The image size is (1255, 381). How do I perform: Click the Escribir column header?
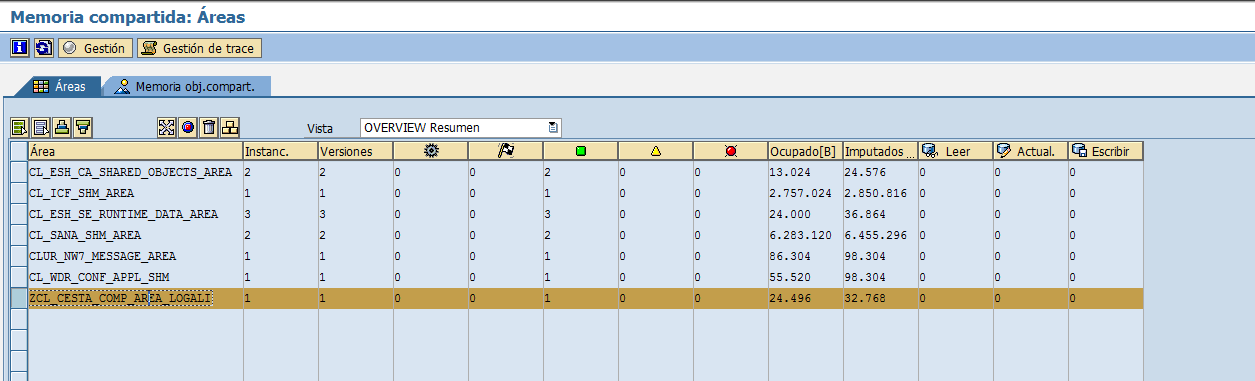[1105, 151]
